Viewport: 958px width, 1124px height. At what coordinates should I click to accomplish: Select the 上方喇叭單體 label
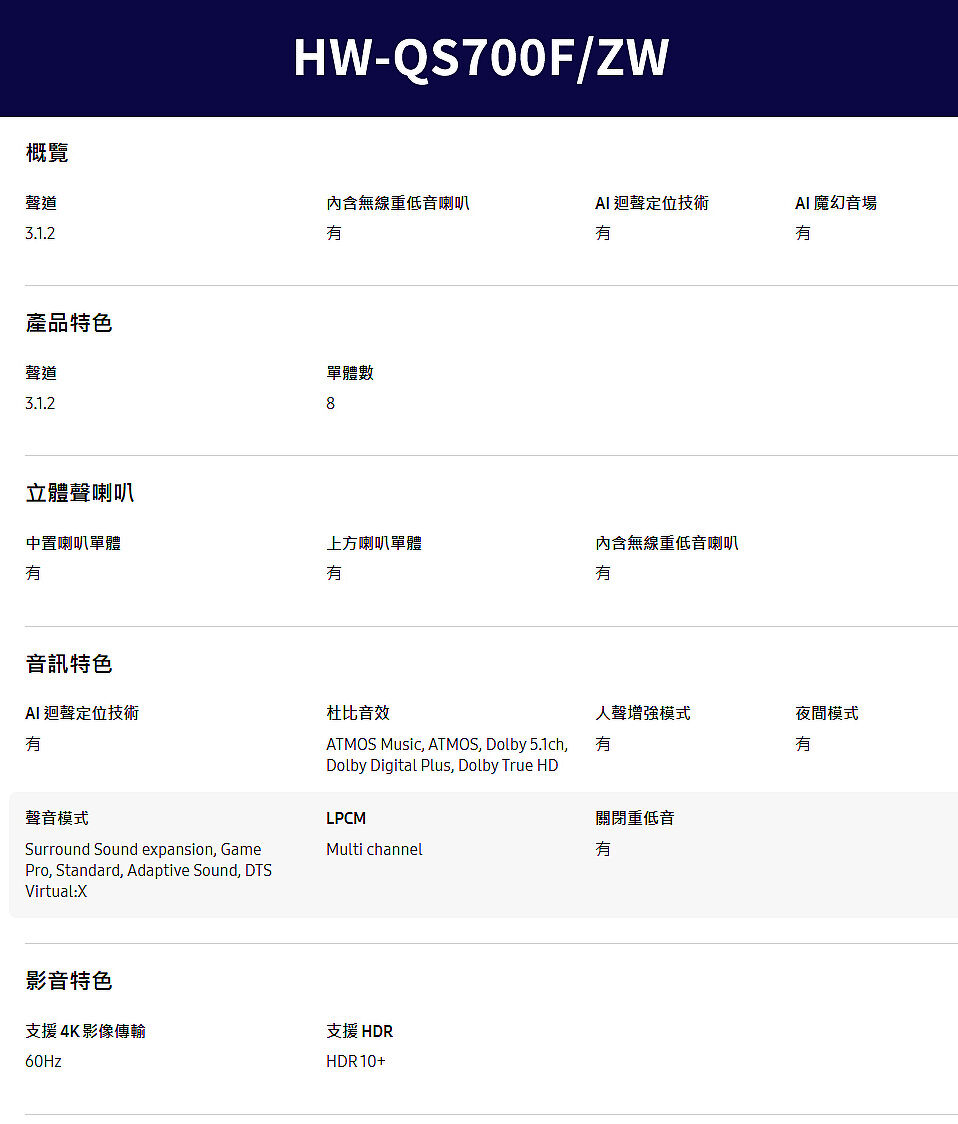[374, 543]
